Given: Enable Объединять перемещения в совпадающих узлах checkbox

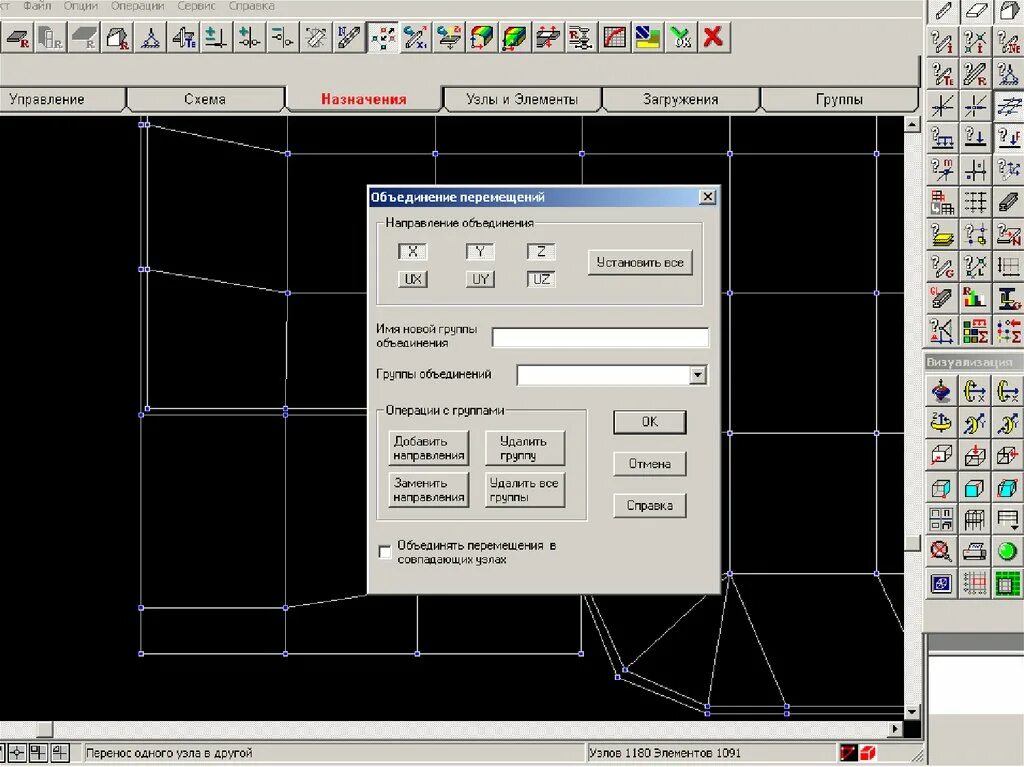Looking at the screenshot, I should tap(385, 552).
